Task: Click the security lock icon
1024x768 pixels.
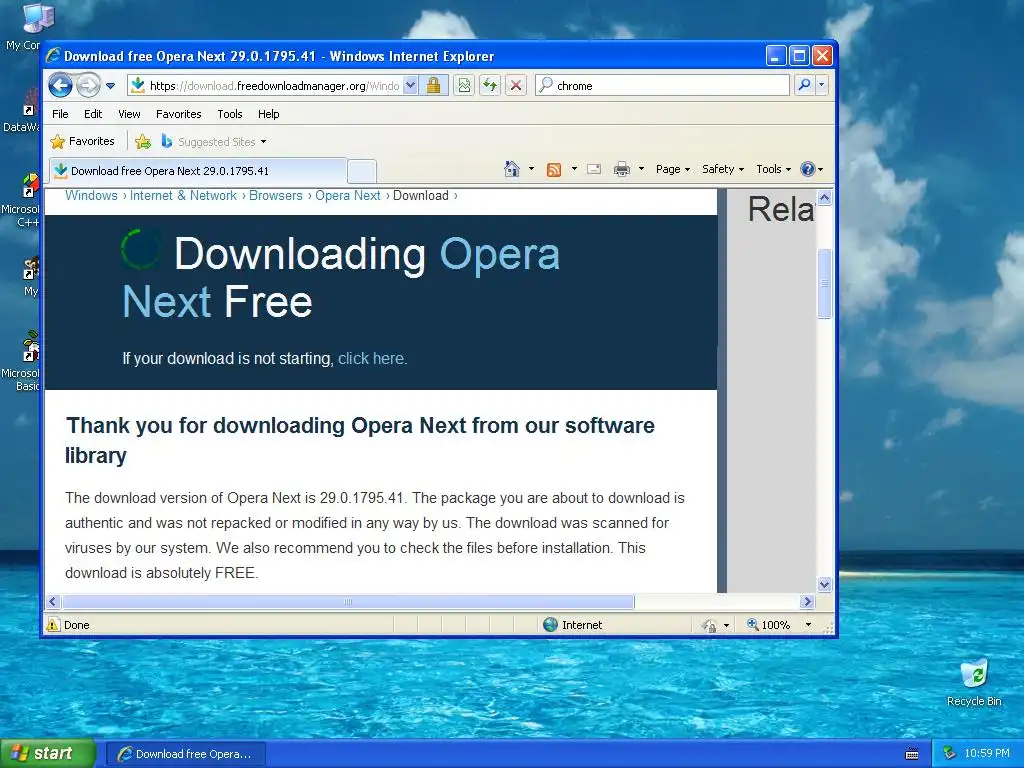Action: pos(433,86)
